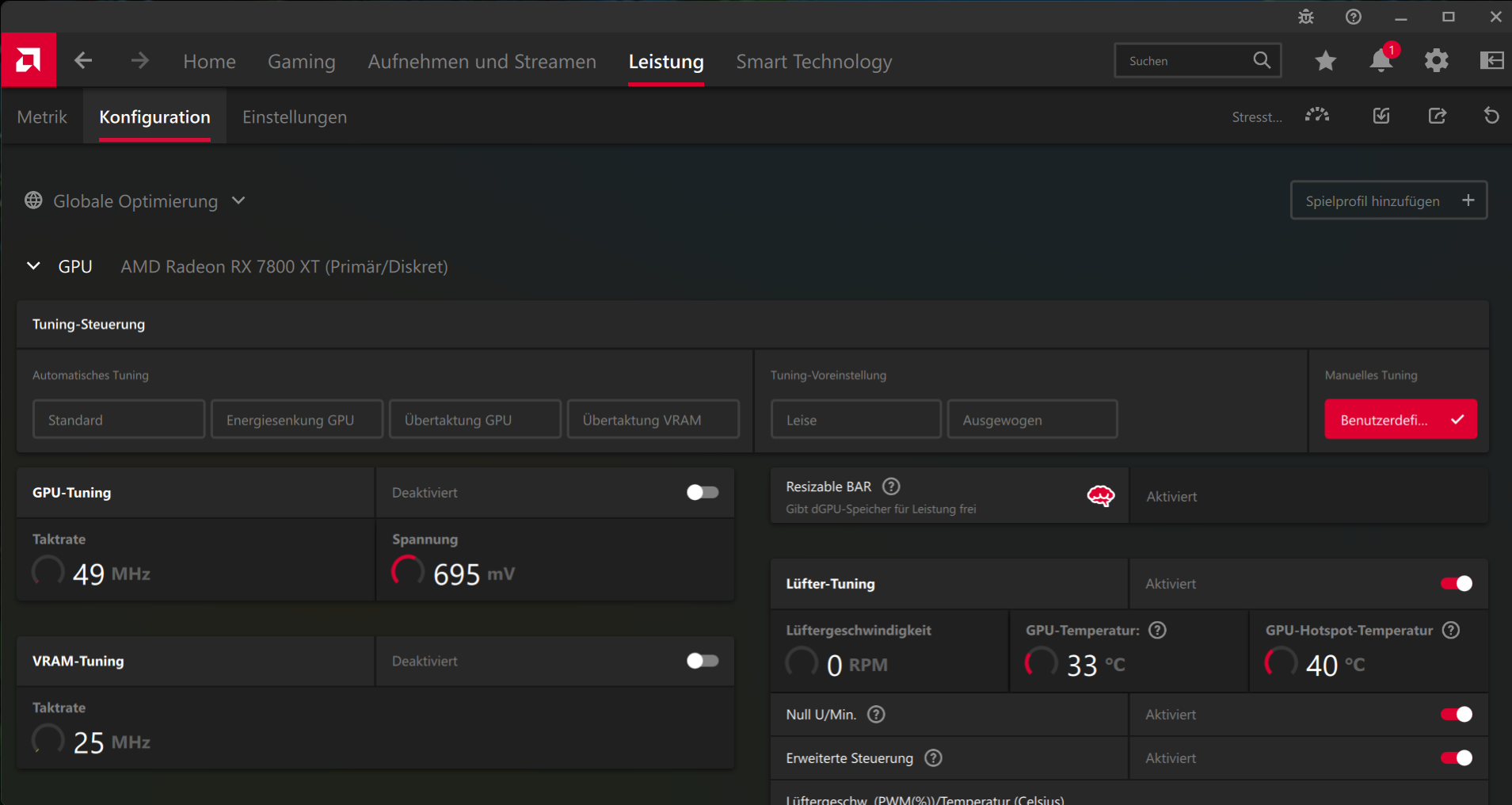1512x805 pixels.
Task: Click the import profile icon
Action: tap(1381, 116)
